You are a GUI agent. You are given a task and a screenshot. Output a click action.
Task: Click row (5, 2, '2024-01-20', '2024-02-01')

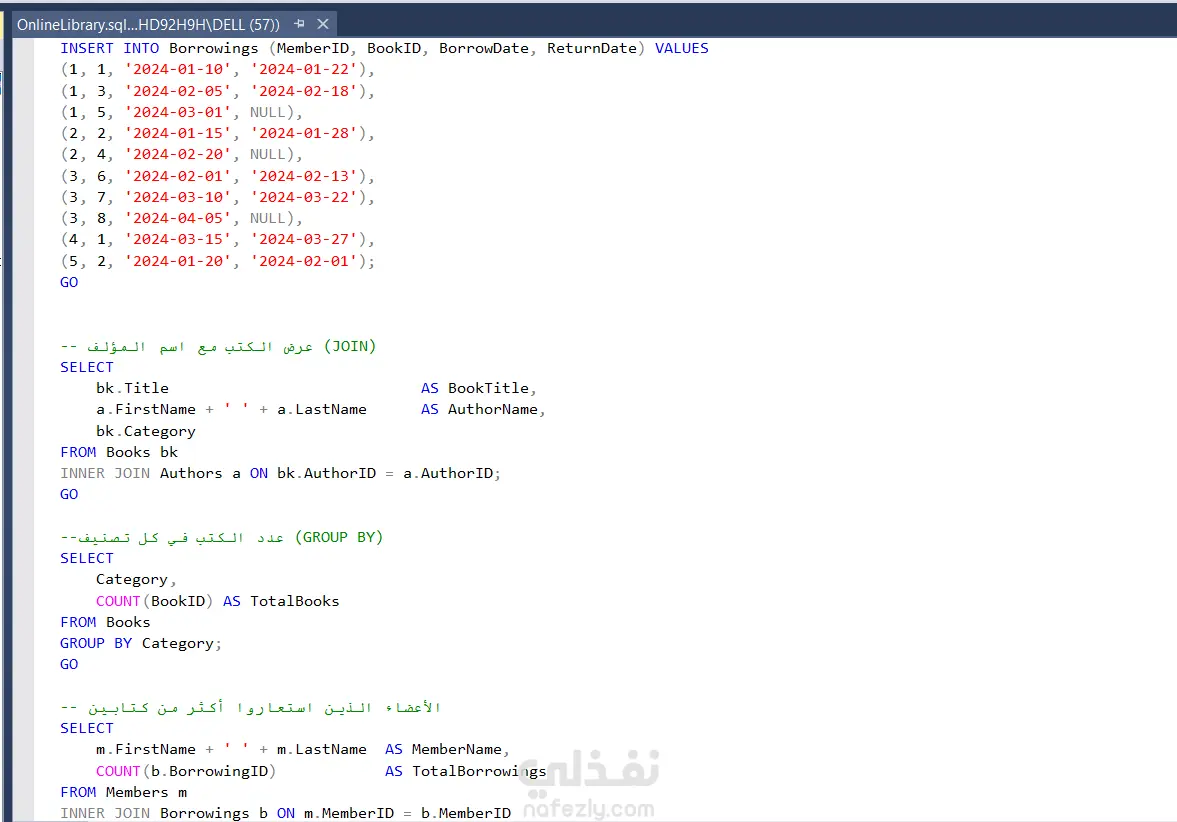pos(217,260)
